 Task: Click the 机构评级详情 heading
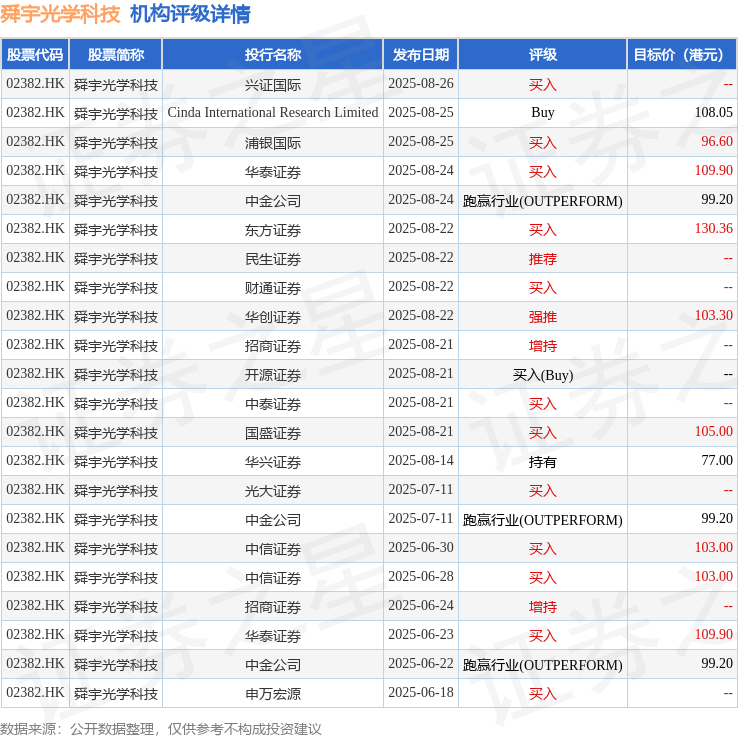click(x=190, y=14)
